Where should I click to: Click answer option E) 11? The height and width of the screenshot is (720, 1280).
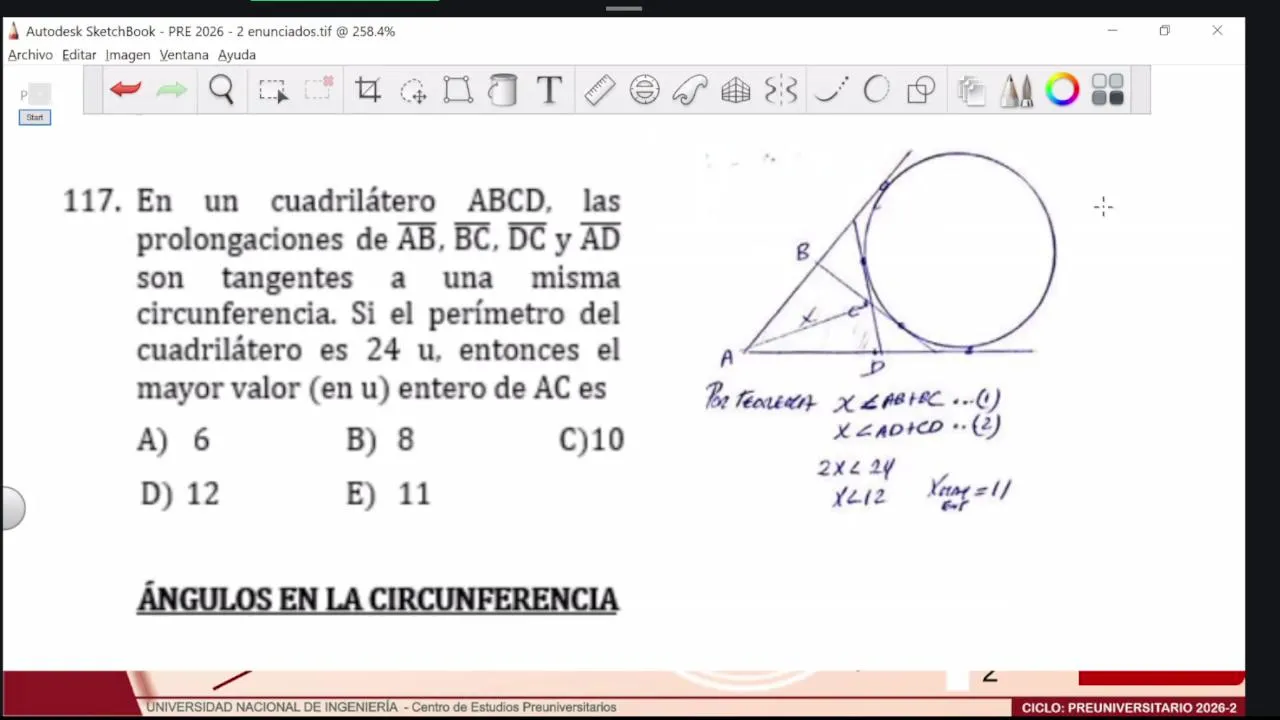388,494
